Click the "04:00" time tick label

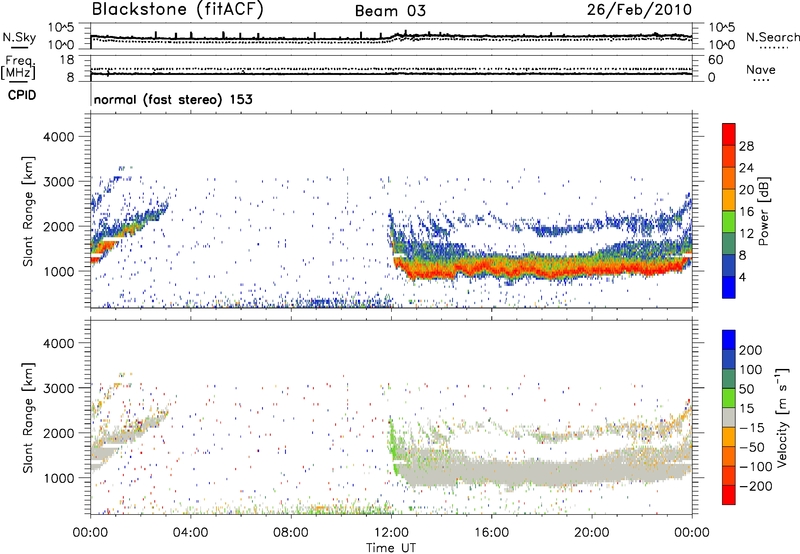point(190,533)
